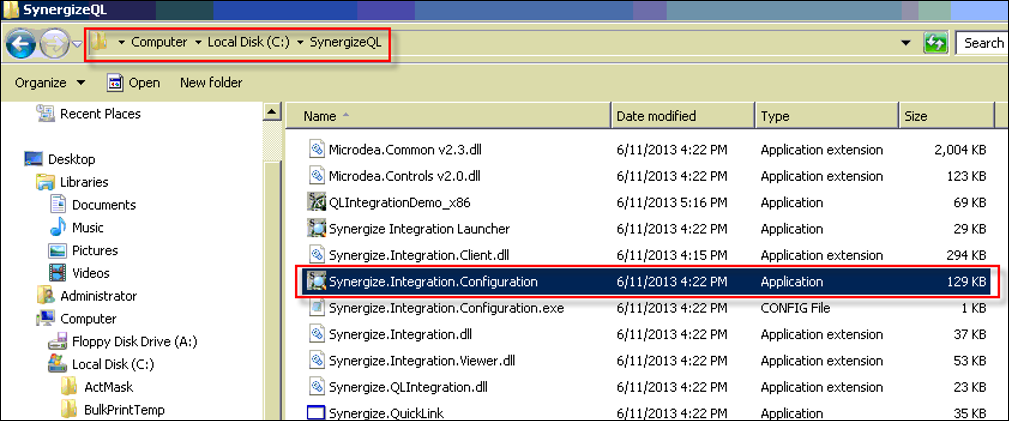Select SynergizeQL in the address path
Screen dimensions: 1009x421
pos(346,42)
